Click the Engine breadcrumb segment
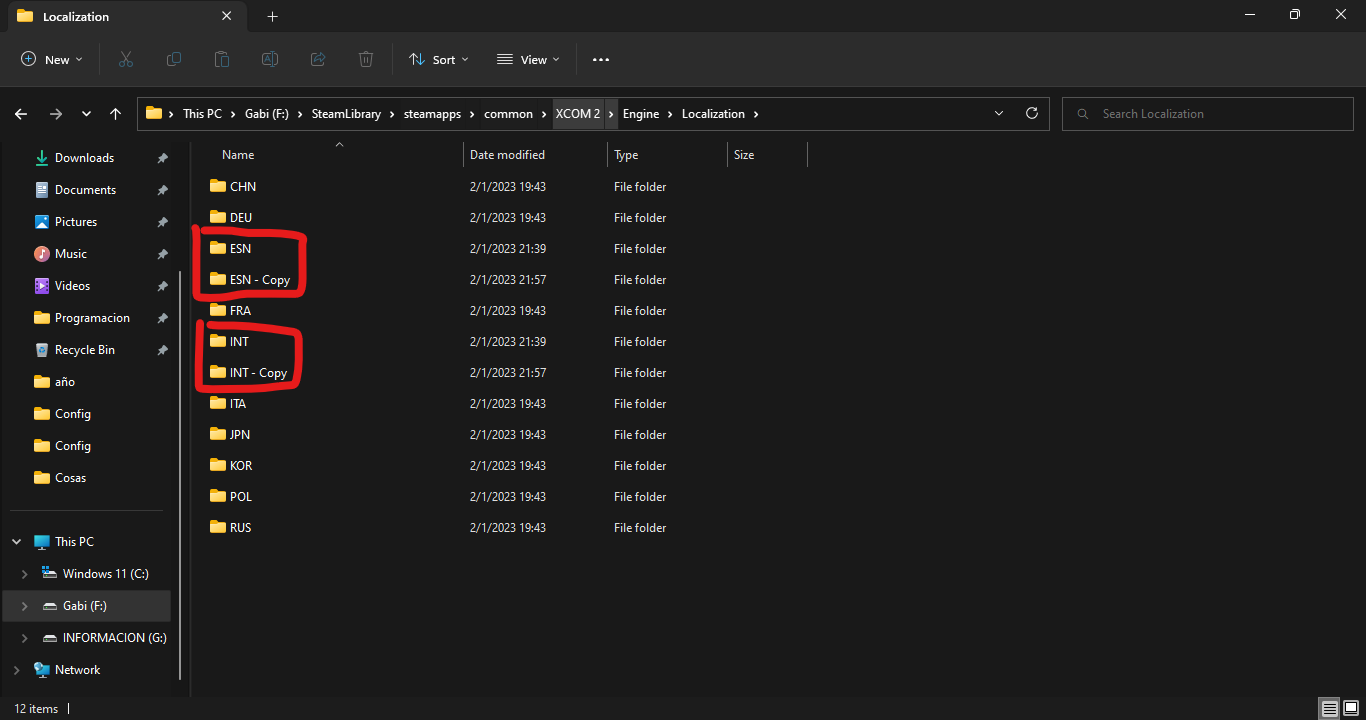The height and width of the screenshot is (720, 1366). (x=641, y=114)
